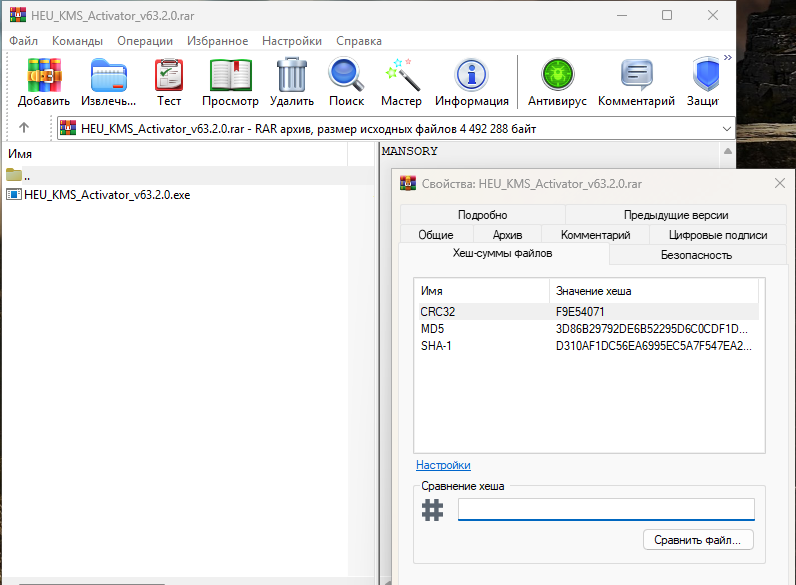
Task: Click the Добавить (Add) toolbar icon
Action: [x=44, y=75]
